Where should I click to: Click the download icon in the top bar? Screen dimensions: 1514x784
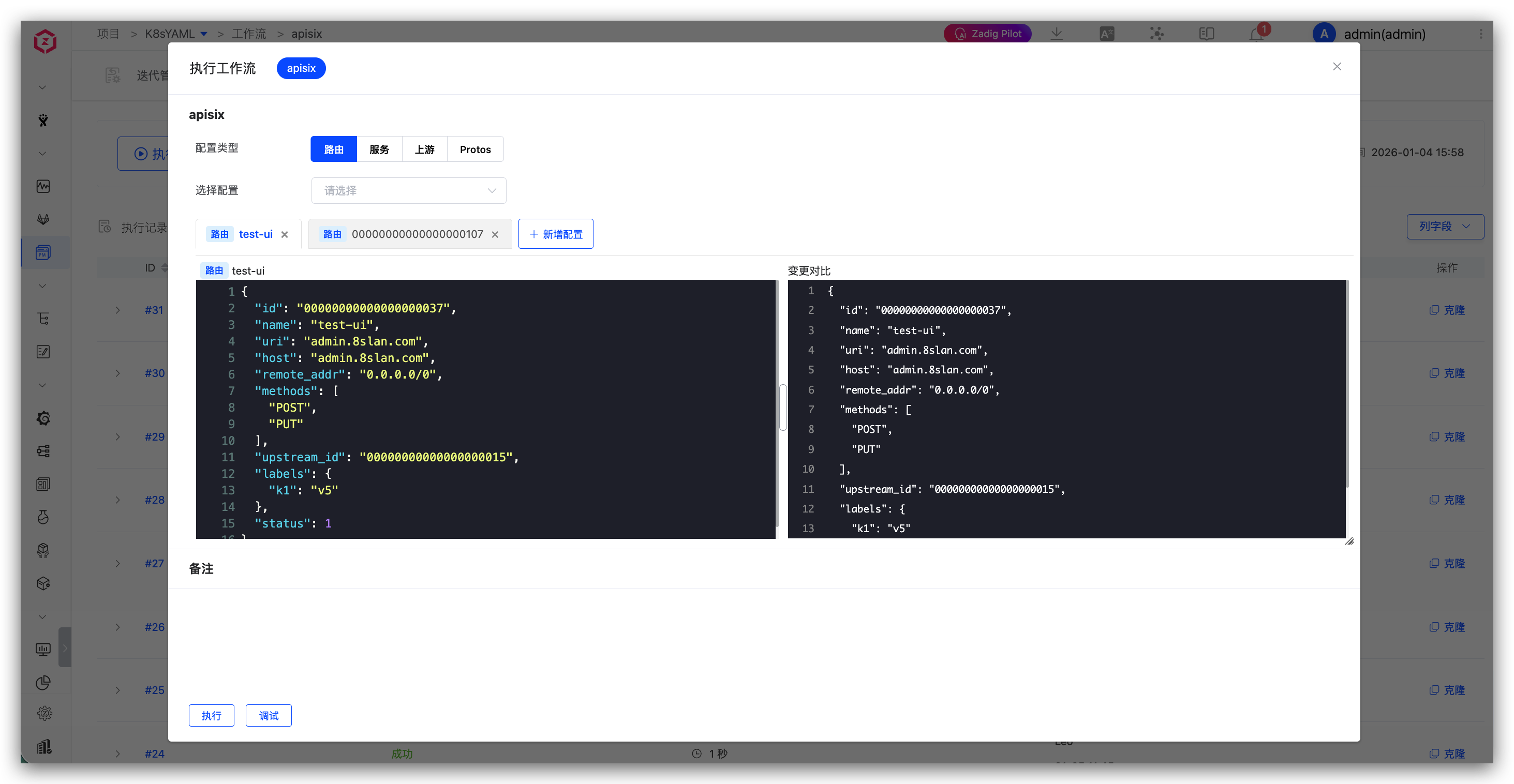[x=1057, y=34]
